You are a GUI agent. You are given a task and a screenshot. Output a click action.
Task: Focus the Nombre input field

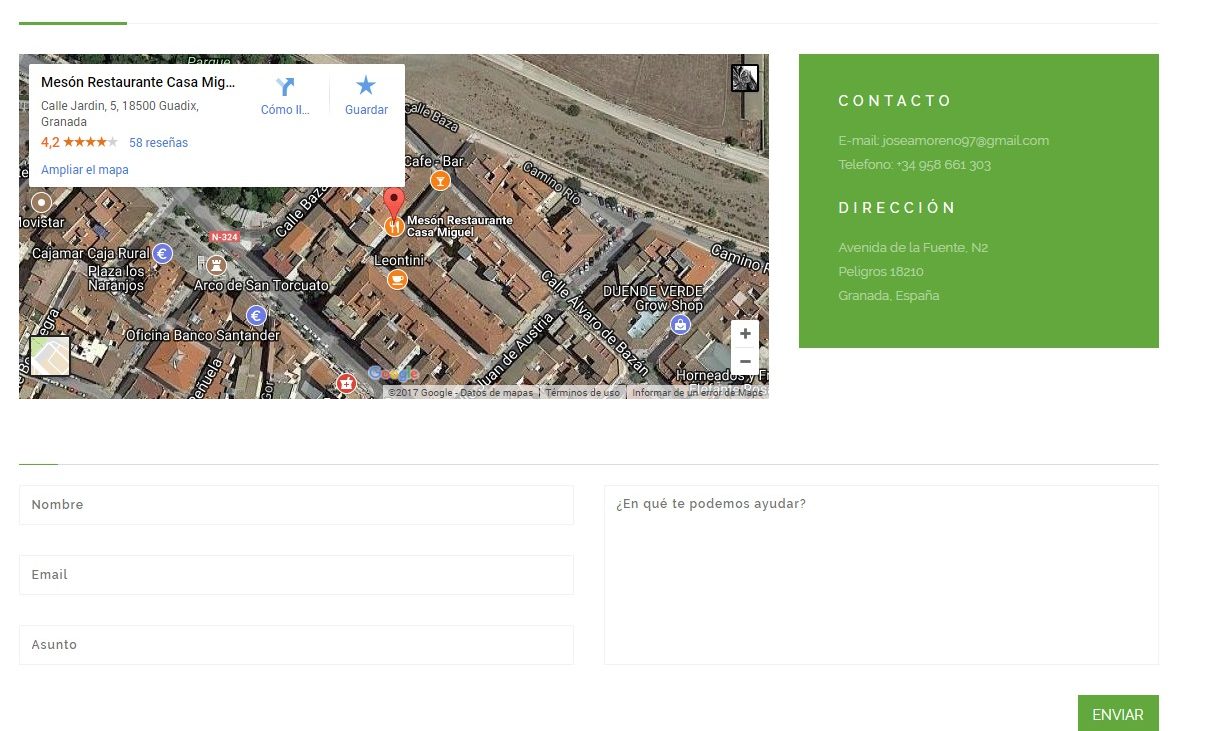pos(296,505)
